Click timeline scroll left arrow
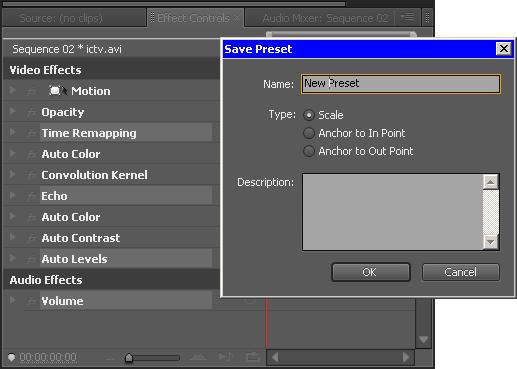This screenshot has height=369, width=517. 275,357
